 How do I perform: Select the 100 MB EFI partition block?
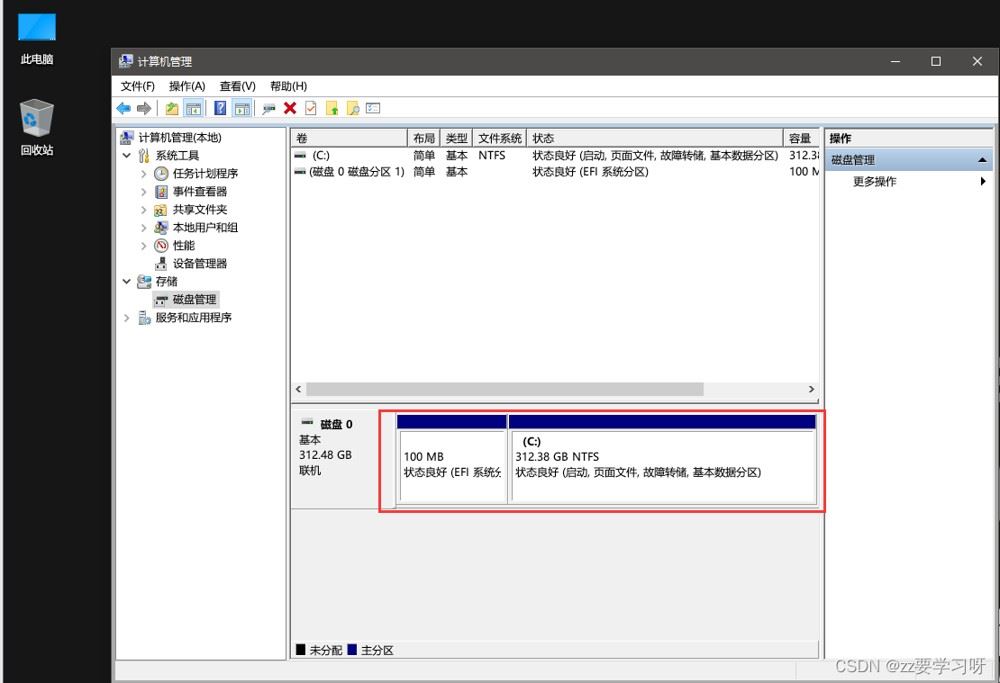[x=452, y=460]
